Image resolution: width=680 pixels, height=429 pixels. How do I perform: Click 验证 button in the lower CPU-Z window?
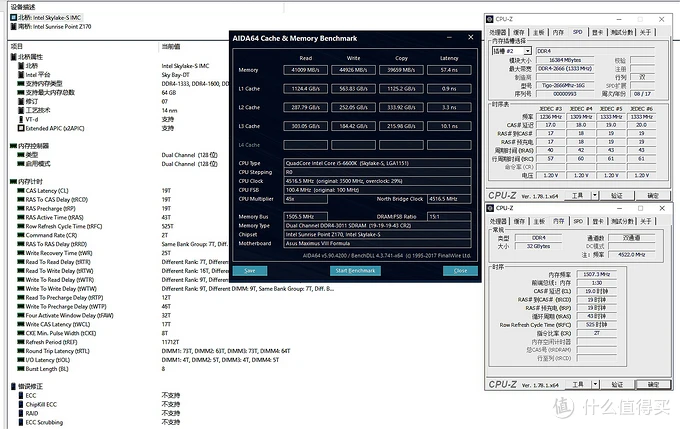pos(617,384)
